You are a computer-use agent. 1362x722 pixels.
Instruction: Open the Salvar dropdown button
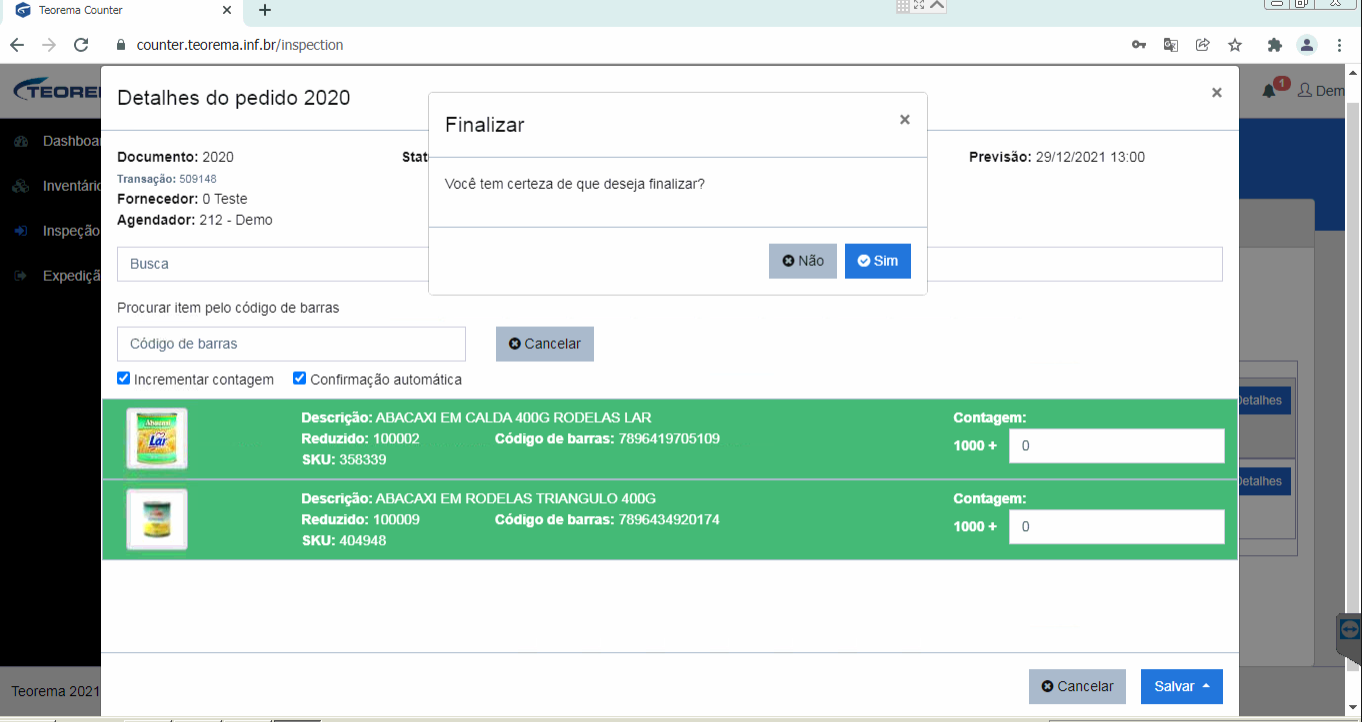pos(1181,687)
